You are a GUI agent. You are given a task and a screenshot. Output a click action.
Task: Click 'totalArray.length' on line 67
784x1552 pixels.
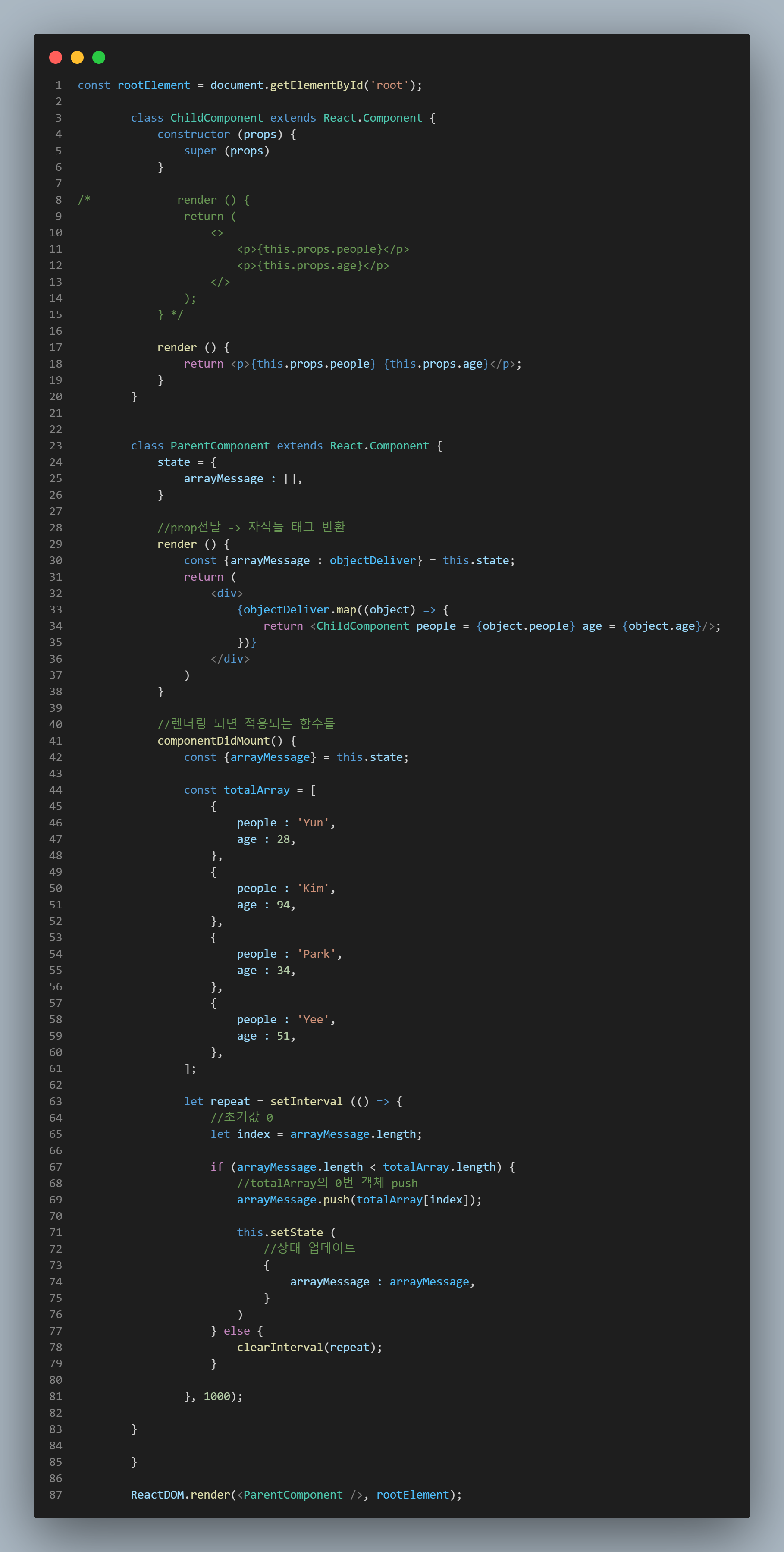(x=439, y=1167)
